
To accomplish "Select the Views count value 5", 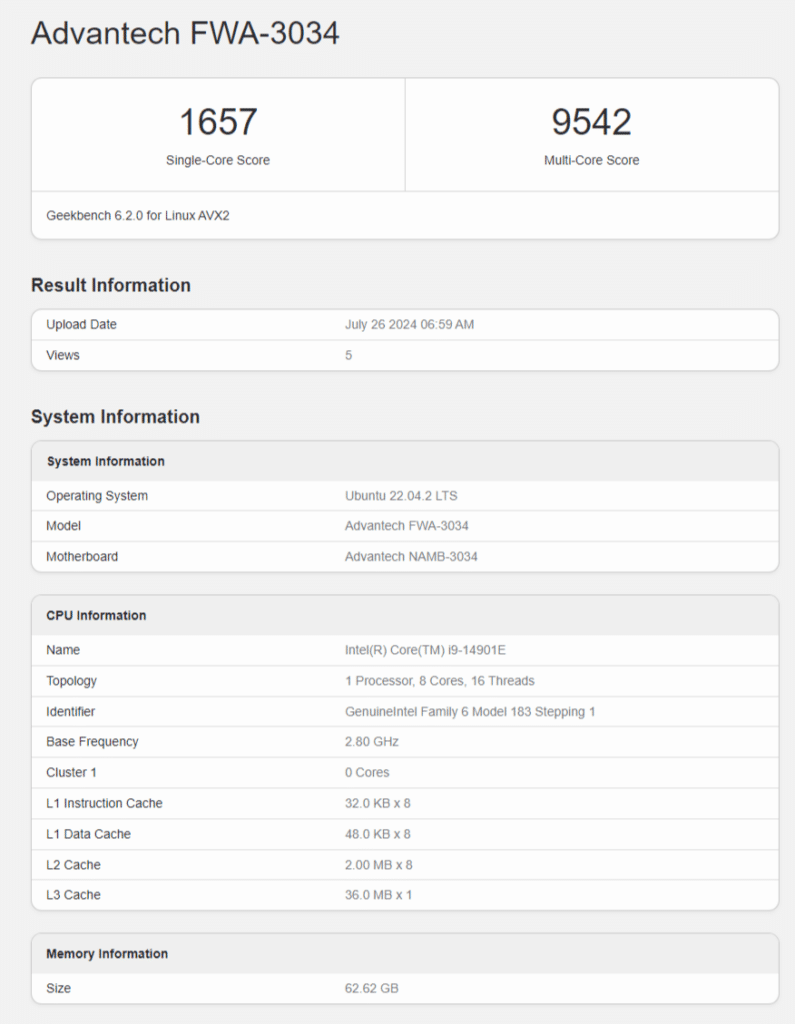I will [349, 355].
